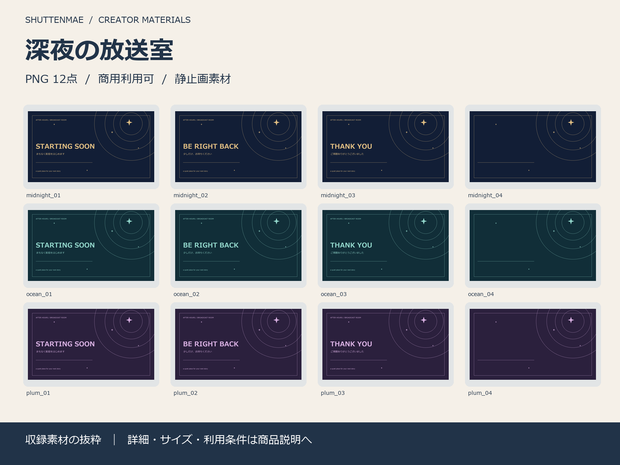Click the plum_01 file name label

(38, 393)
